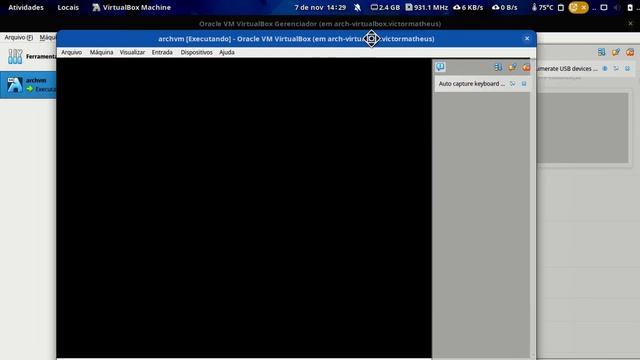Click the volume speaker icon in top bar

pos(617,7)
